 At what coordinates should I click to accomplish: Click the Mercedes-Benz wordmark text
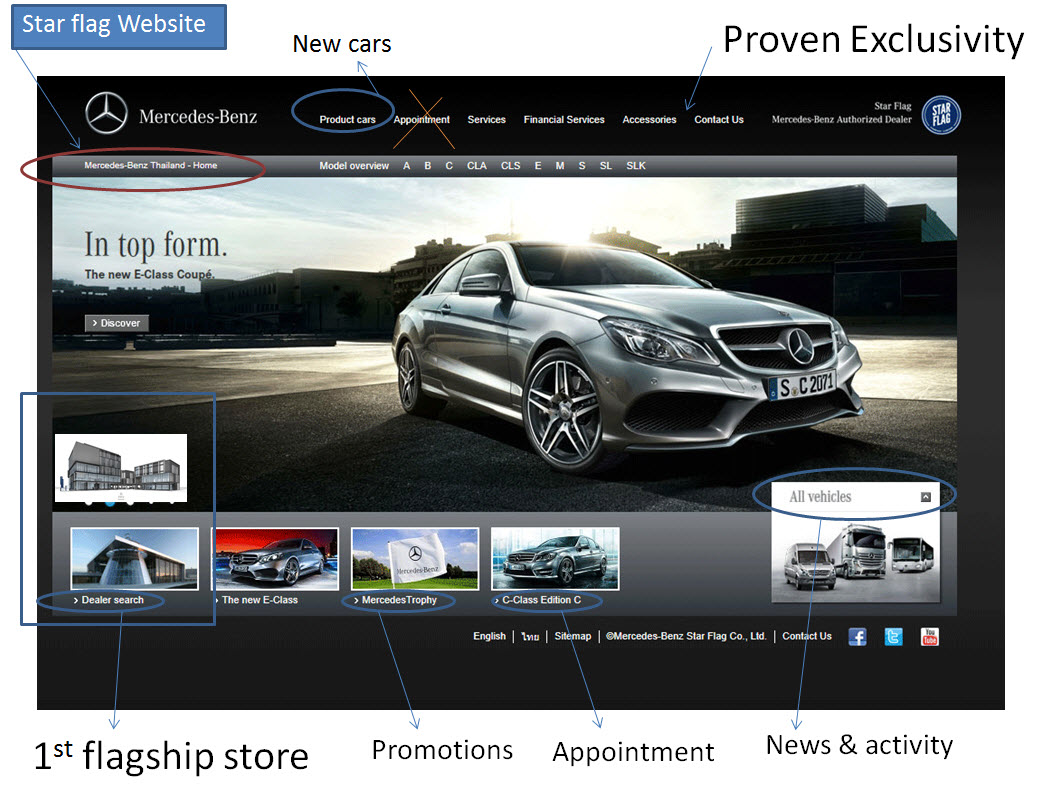(198, 117)
